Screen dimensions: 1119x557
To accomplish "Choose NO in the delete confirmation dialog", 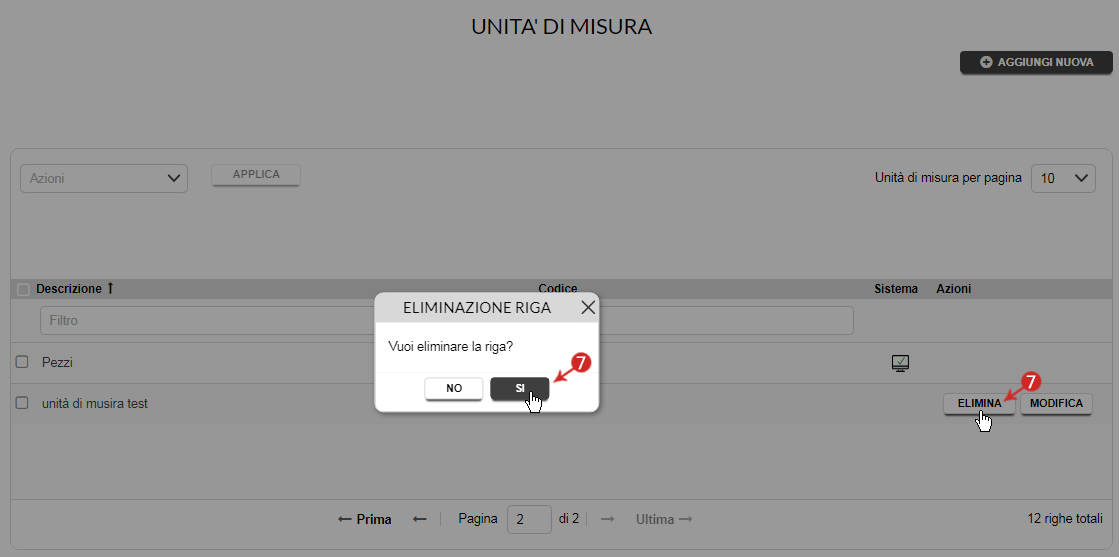I will point(454,388).
